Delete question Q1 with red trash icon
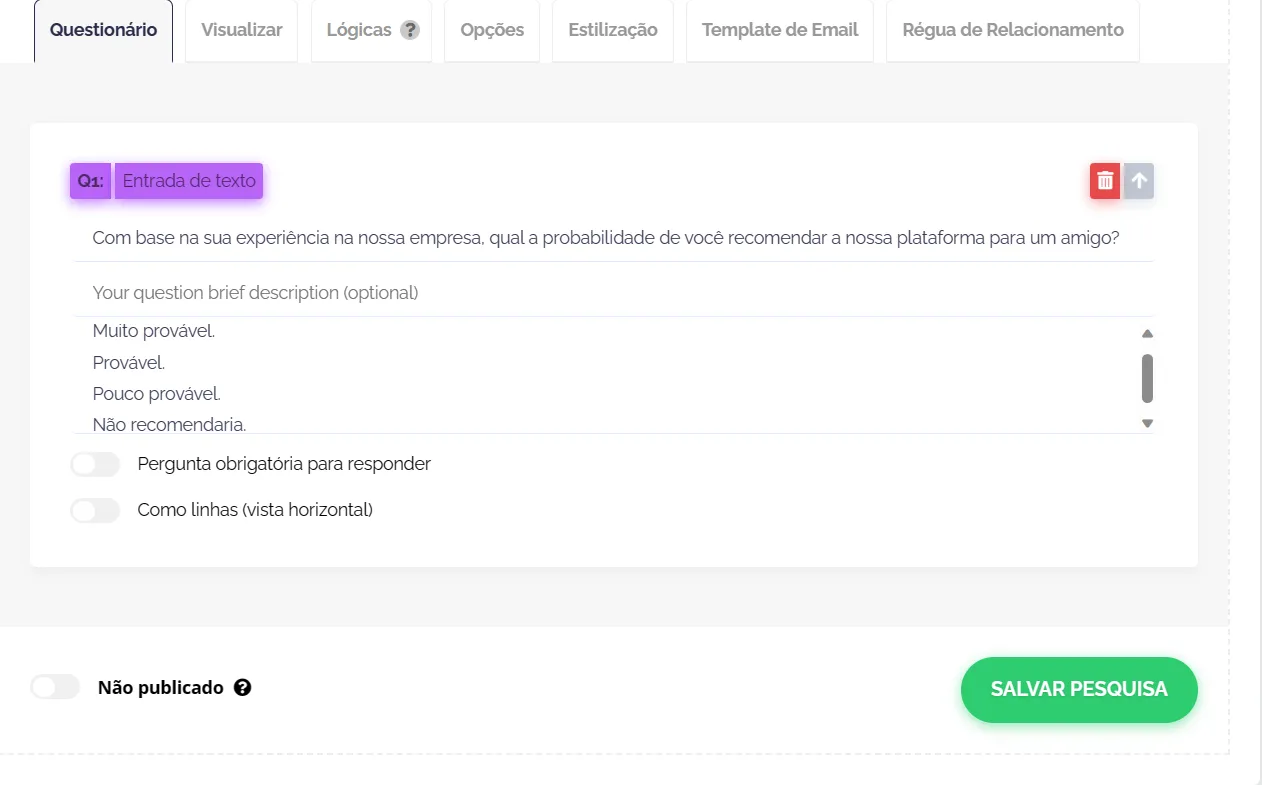This screenshot has width=1262, height=785. click(x=1105, y=181)
